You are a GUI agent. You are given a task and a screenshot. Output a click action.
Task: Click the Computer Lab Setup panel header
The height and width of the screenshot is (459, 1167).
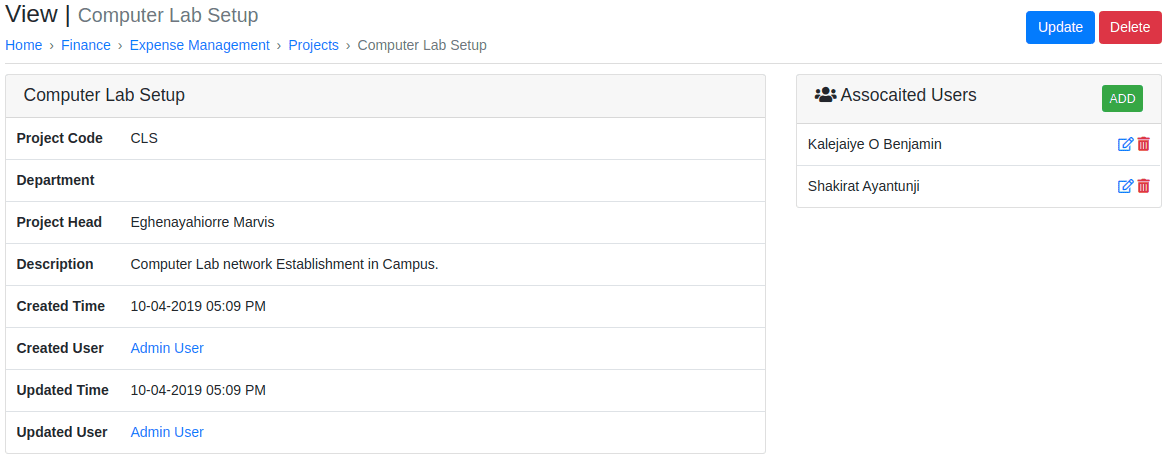(385, 96)
